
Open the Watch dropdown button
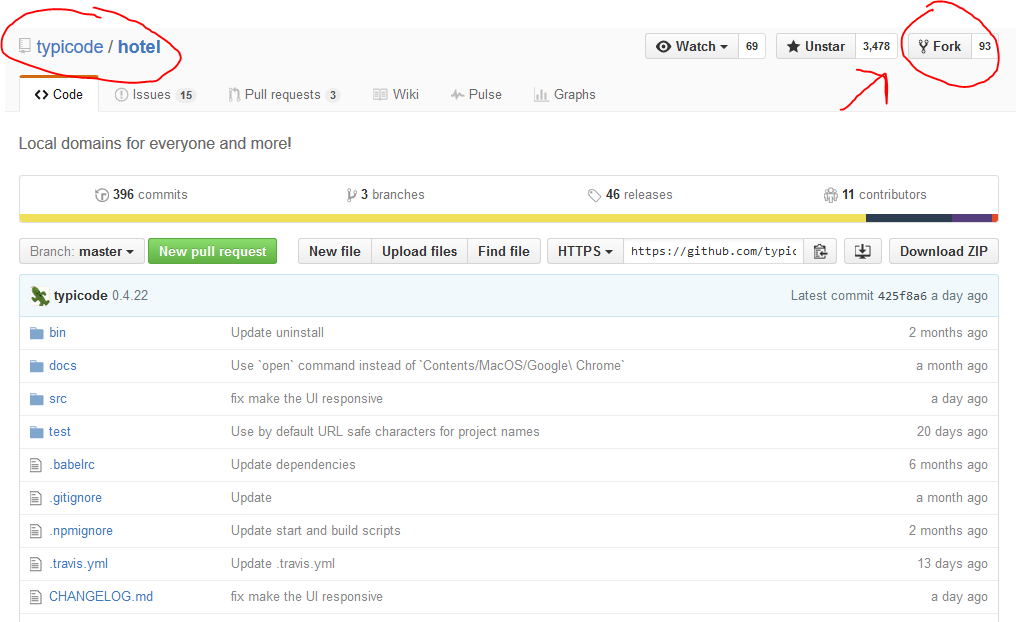point(692,47)
